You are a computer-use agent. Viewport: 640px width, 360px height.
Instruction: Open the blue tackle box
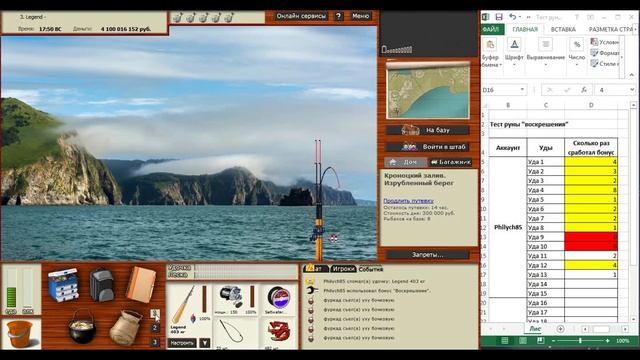[x=63, y=284]
